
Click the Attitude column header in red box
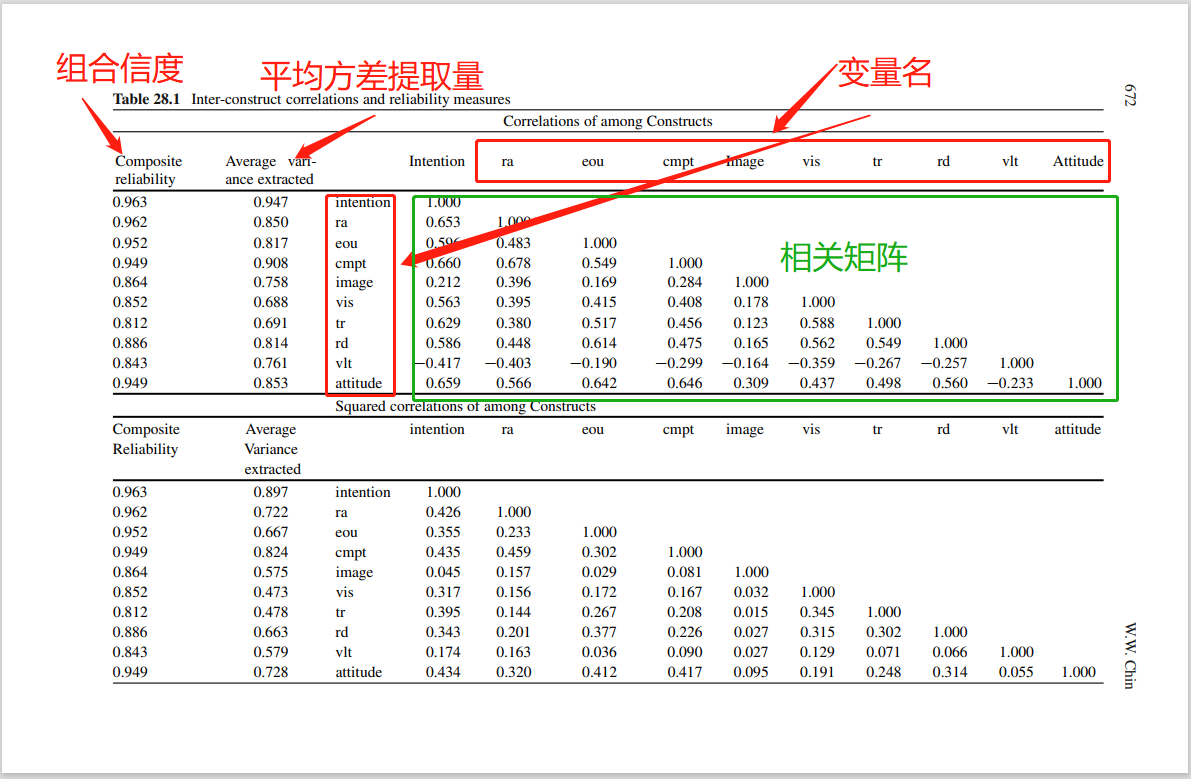click(1077, 161)
